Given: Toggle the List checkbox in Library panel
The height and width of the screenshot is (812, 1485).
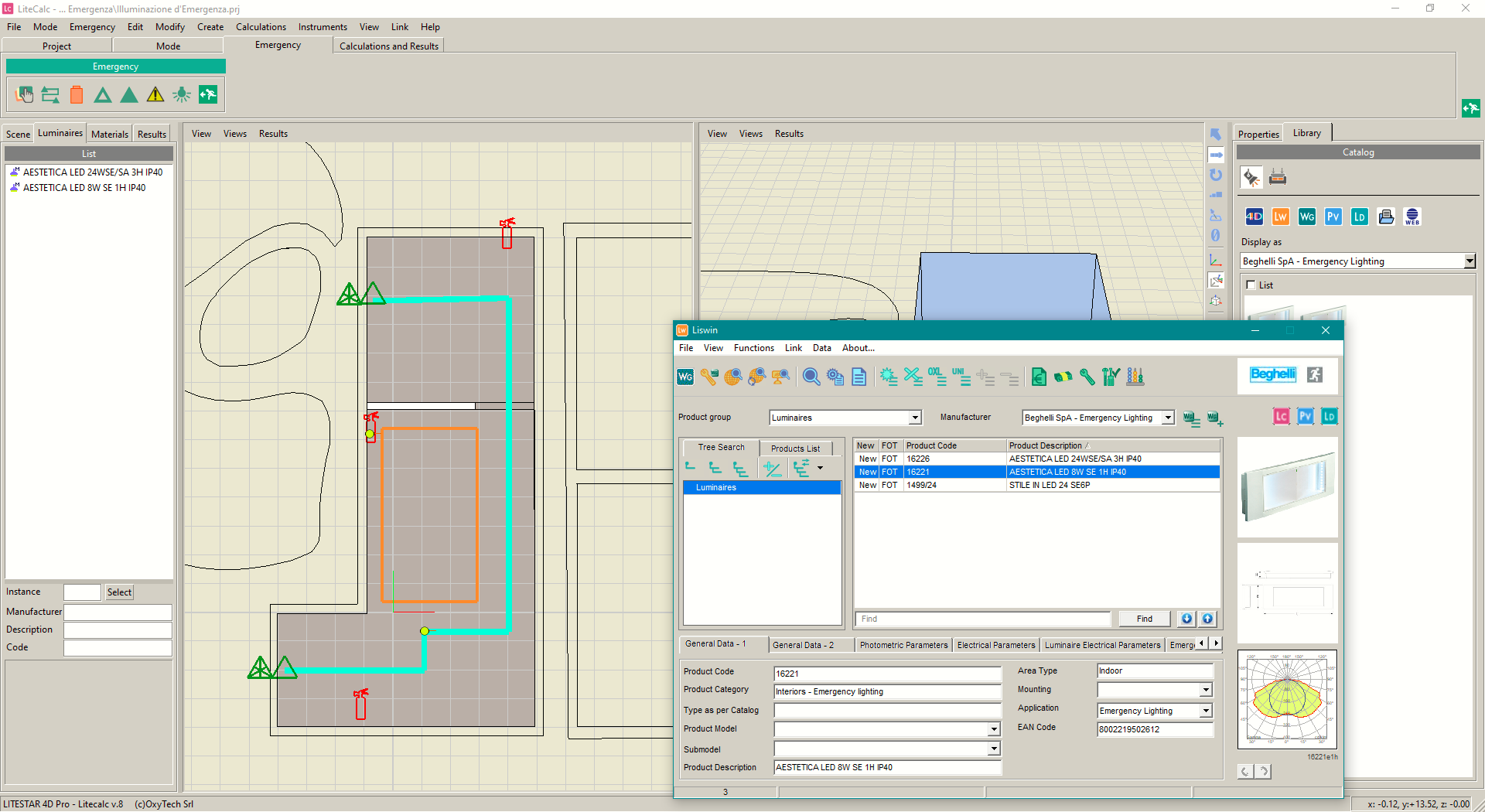Looking at the screenshot, I should click(1251, 285).
